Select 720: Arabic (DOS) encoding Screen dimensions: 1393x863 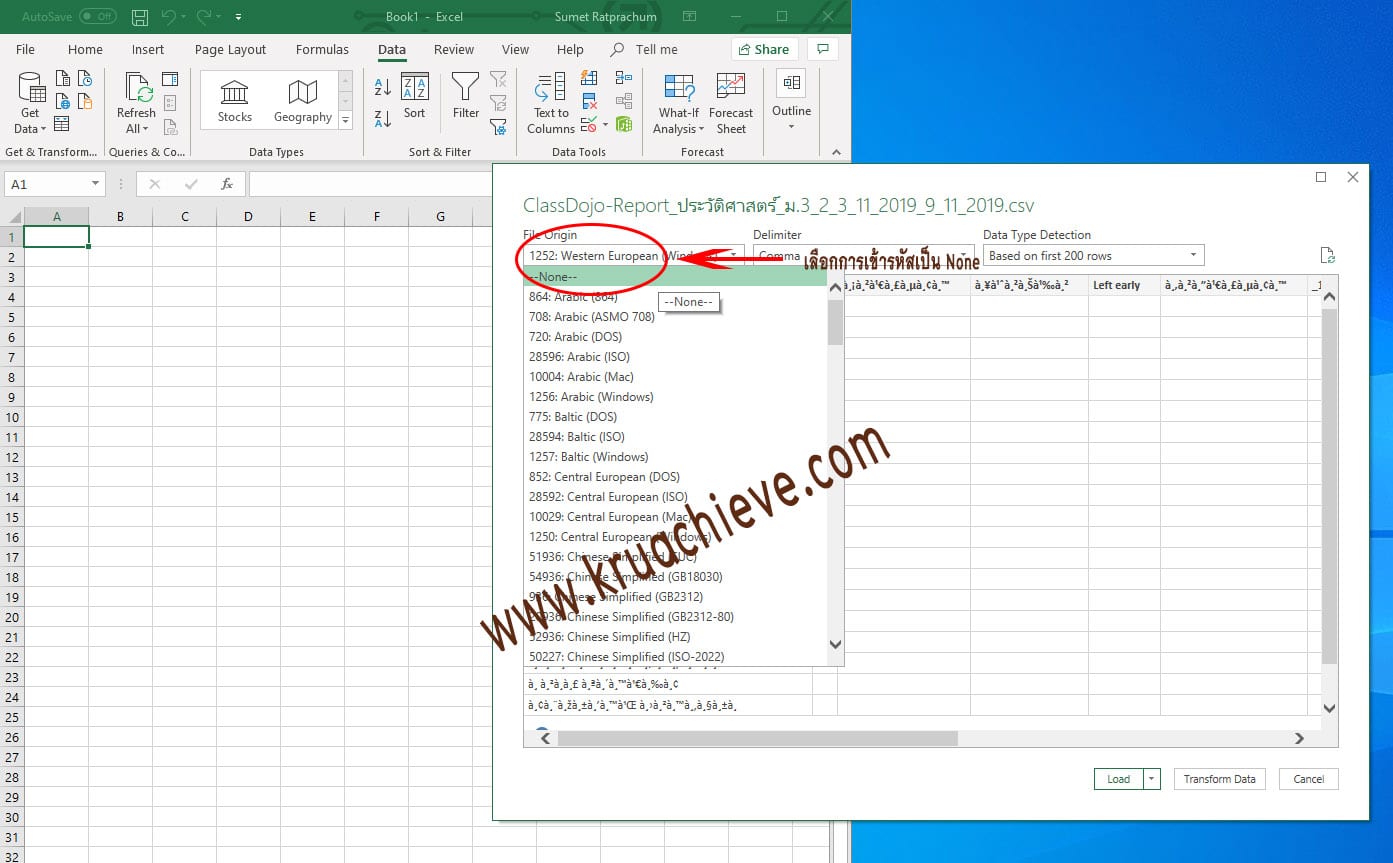676,337
